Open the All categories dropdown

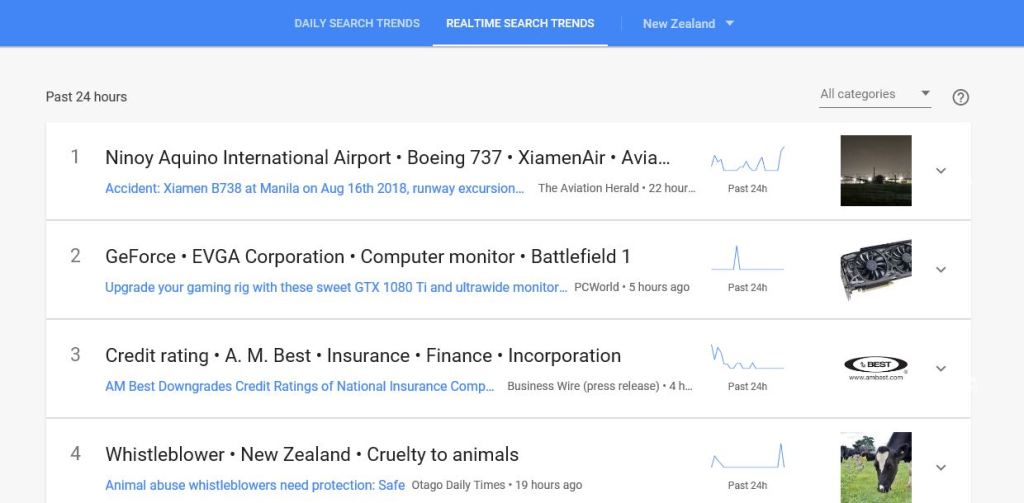(x=874, y=94)
